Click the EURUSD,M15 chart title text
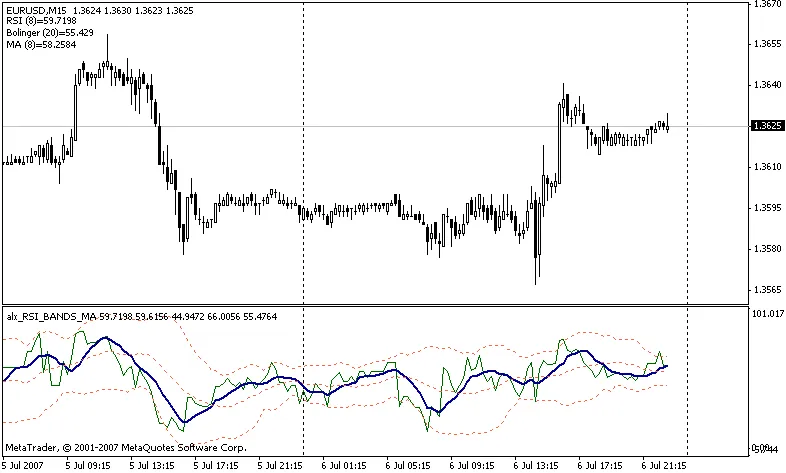The height and width of the screenshot is (473, 786). 31,10
